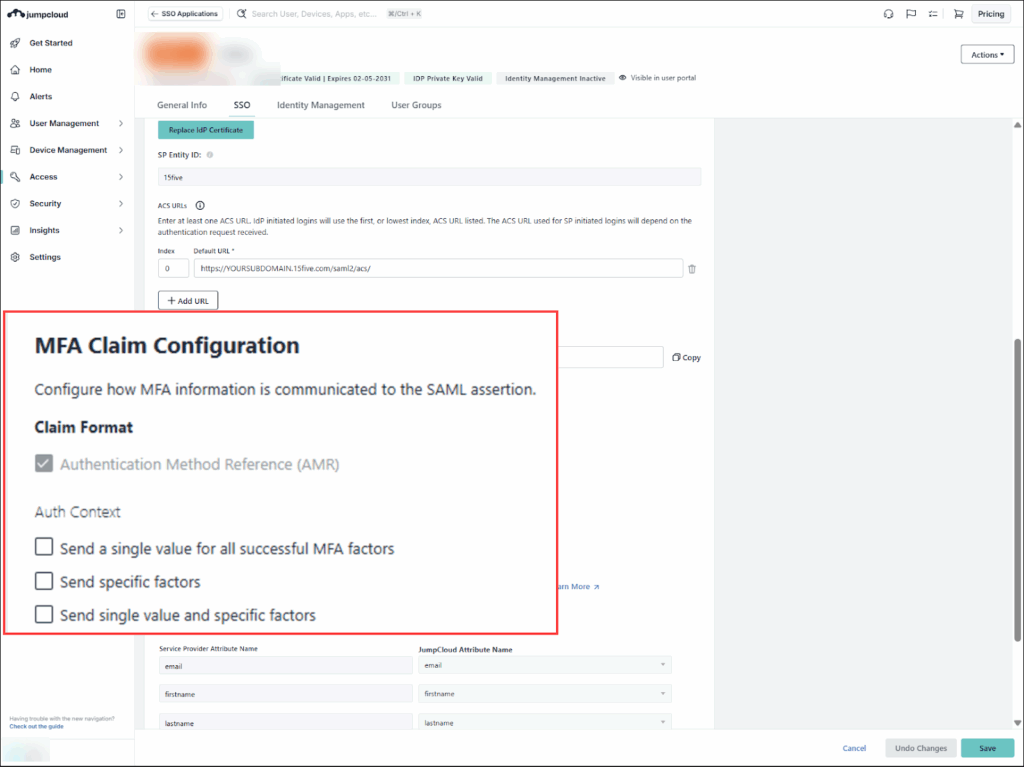Enable Send a single value for all MFA factors
Screen dimensions: 1024x767
click(44, 547)
